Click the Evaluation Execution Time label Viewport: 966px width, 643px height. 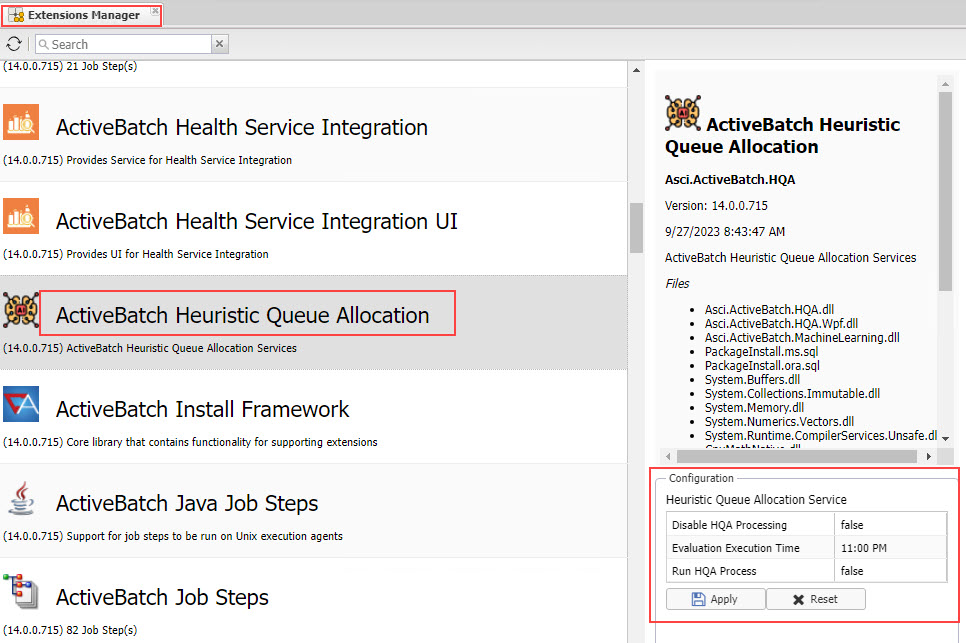[736, 548]
